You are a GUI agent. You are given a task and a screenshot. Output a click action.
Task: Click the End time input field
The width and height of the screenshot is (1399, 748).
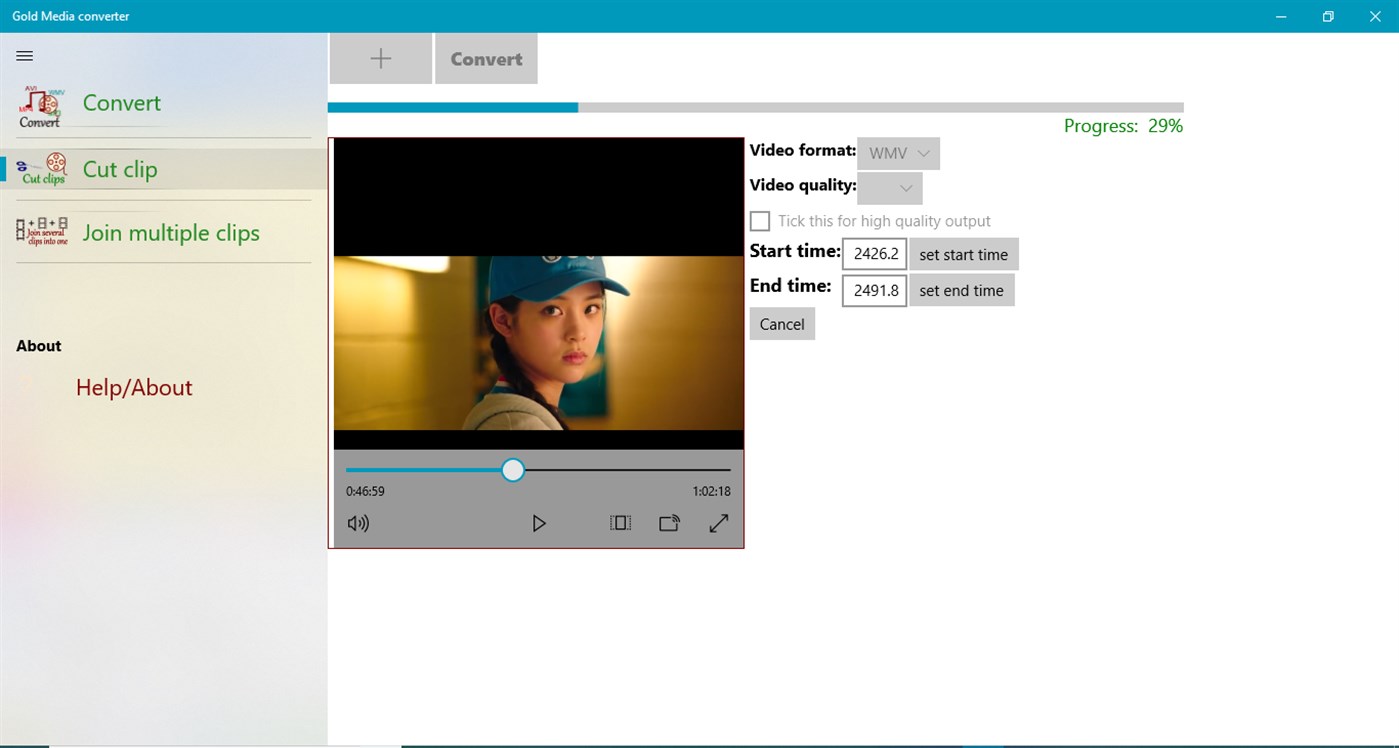pos(874,290)
